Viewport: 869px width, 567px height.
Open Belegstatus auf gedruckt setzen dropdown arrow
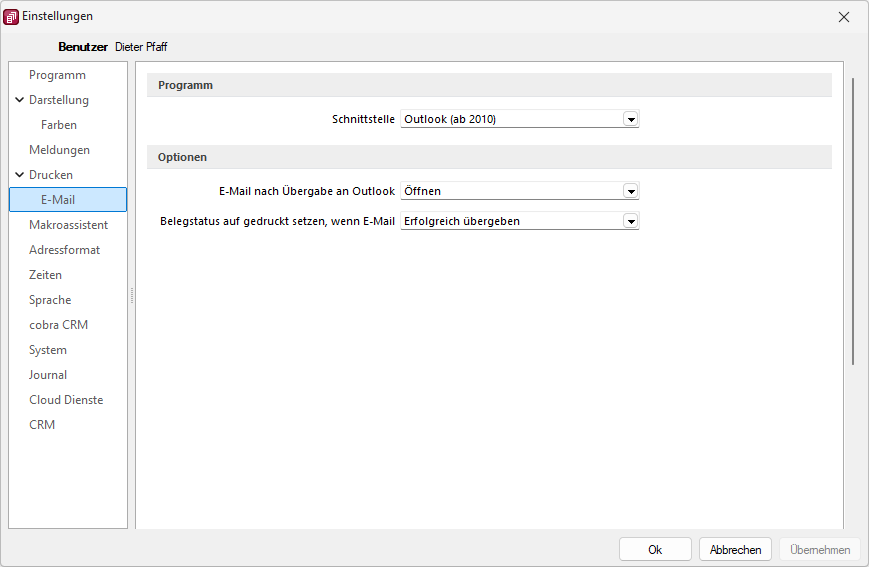tap(631, 221)
